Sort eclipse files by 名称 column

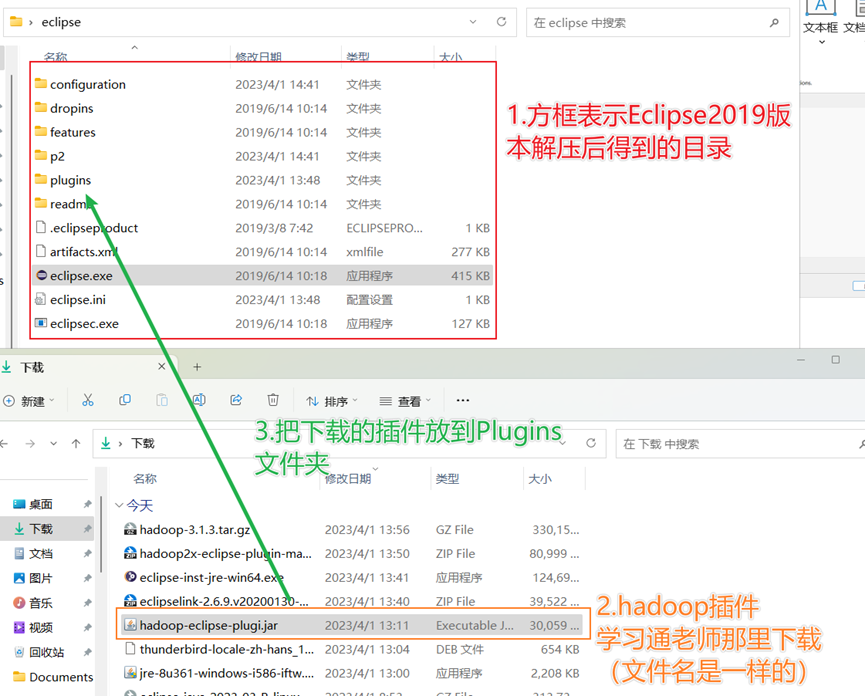(x=56, y=57)
